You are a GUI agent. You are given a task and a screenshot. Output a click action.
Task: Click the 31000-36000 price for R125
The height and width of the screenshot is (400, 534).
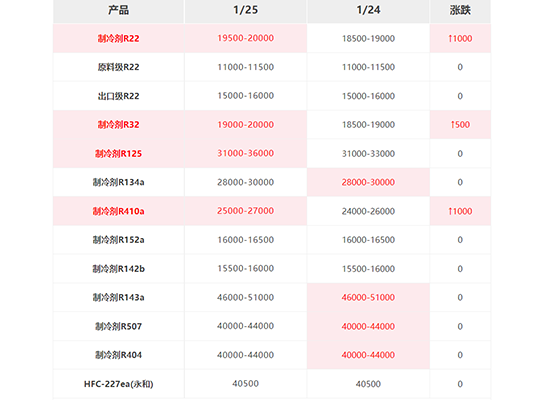[246, 153]
